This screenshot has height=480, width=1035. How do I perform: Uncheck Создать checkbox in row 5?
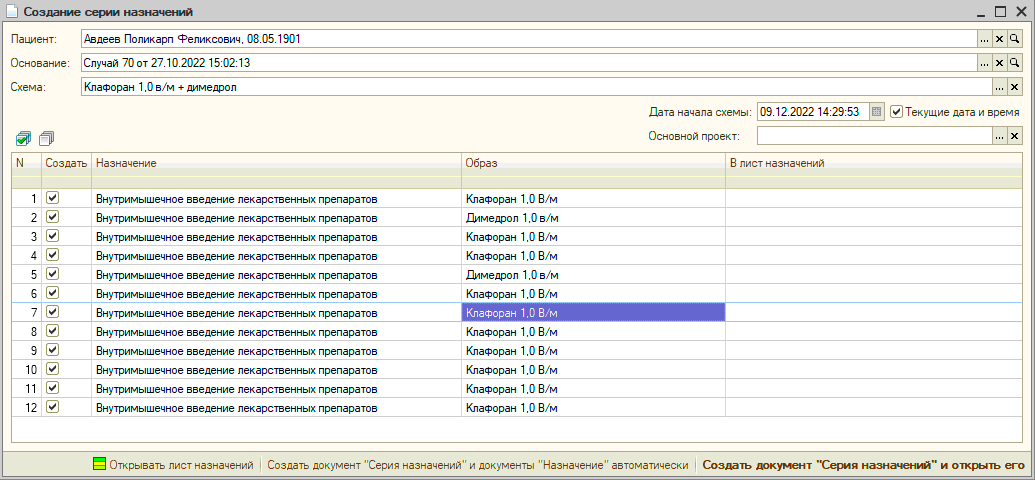pyautogui.click(x=53, y=274)
